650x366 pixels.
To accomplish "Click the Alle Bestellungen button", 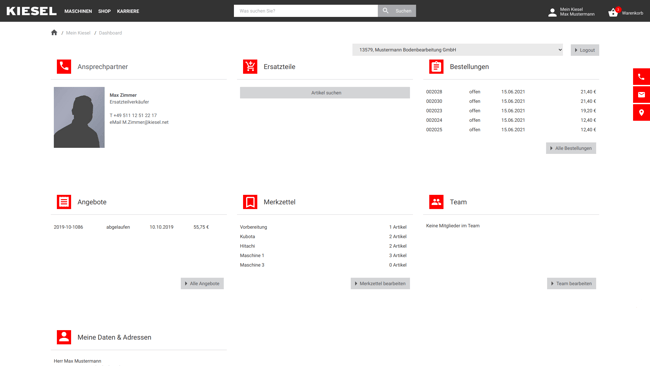I will coord(571,148).
